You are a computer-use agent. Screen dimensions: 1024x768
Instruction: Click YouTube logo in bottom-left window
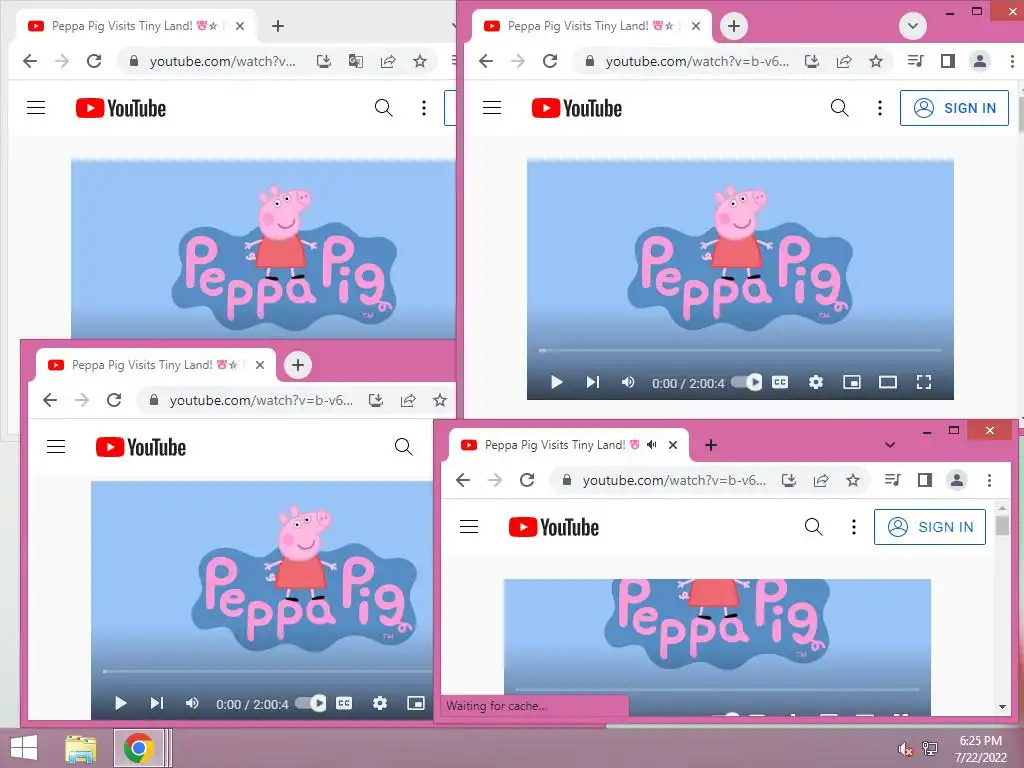pos(140,447)
